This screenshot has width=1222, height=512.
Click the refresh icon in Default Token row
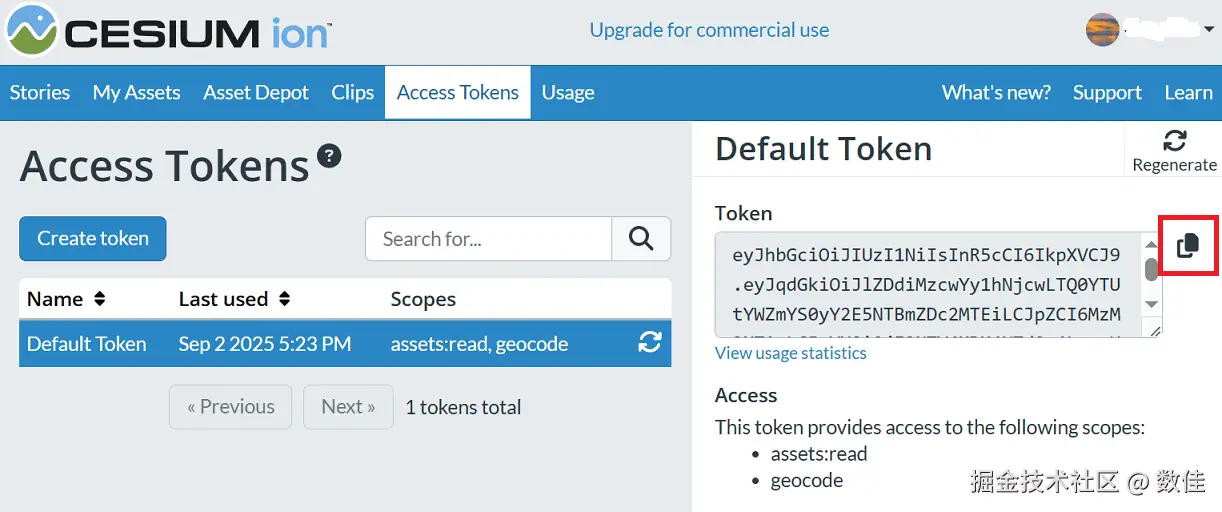pos(650,343)
